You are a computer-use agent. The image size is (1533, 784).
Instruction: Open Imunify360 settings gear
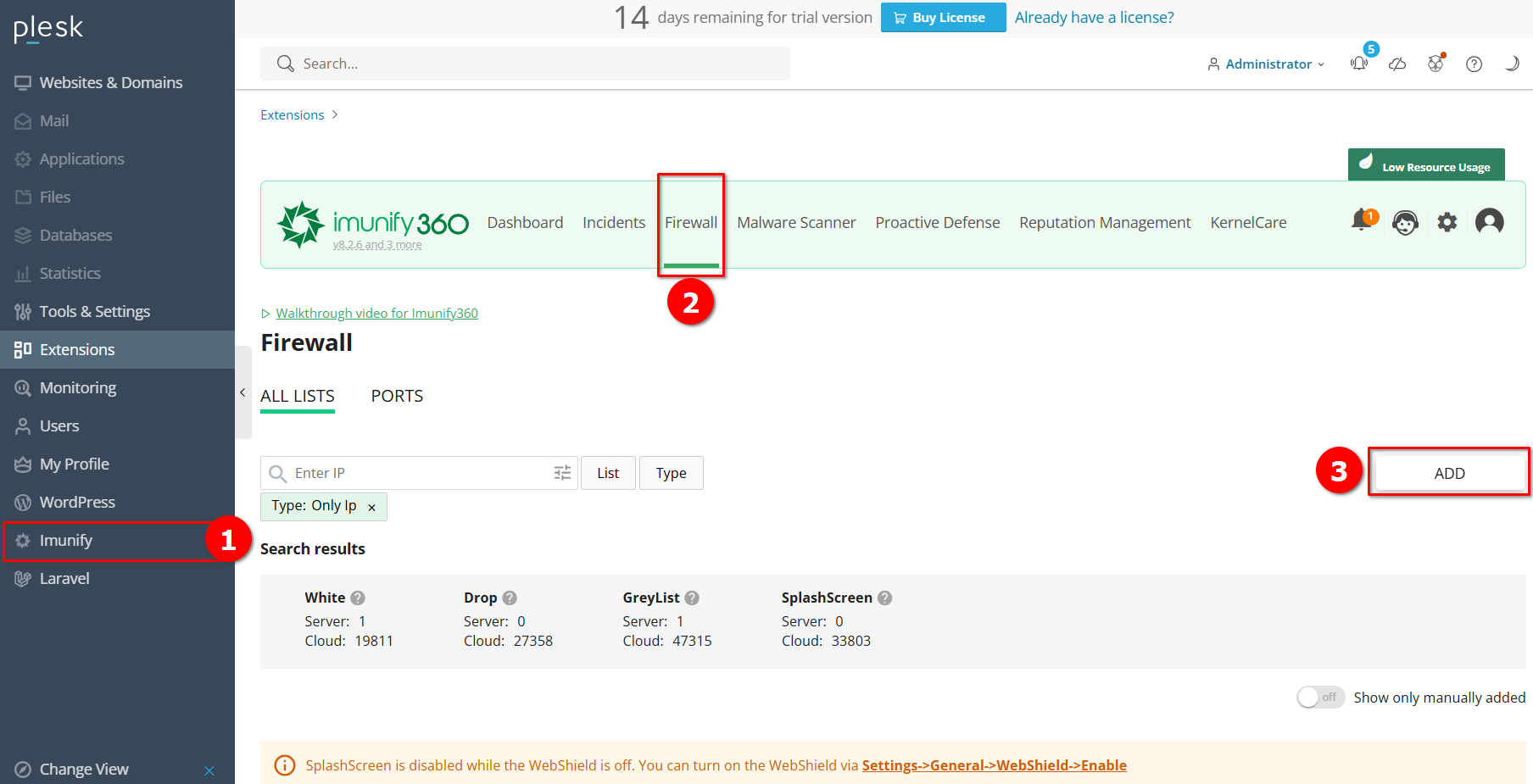[1447, 223]
